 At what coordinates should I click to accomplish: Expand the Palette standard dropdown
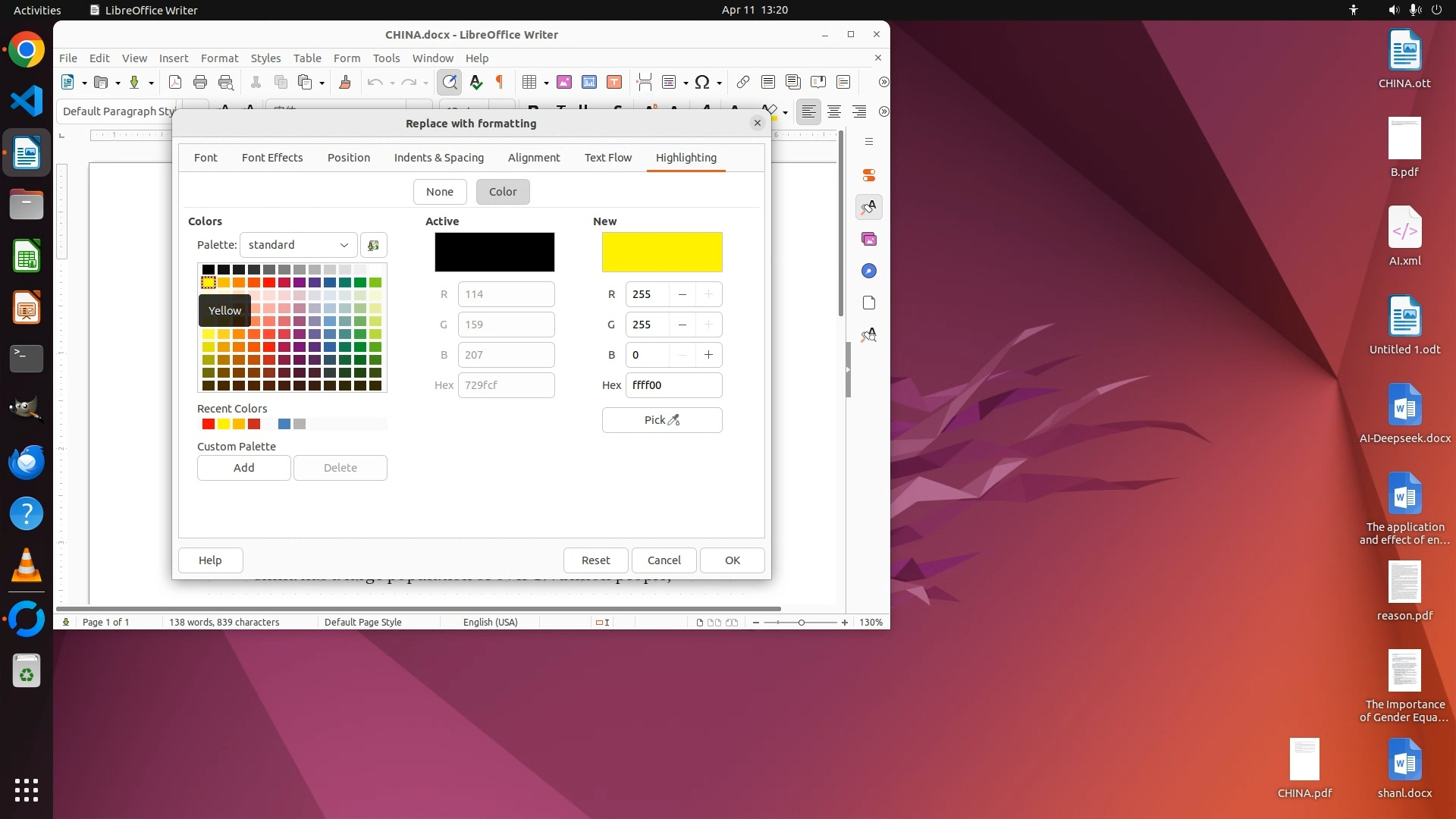[298, 245]
